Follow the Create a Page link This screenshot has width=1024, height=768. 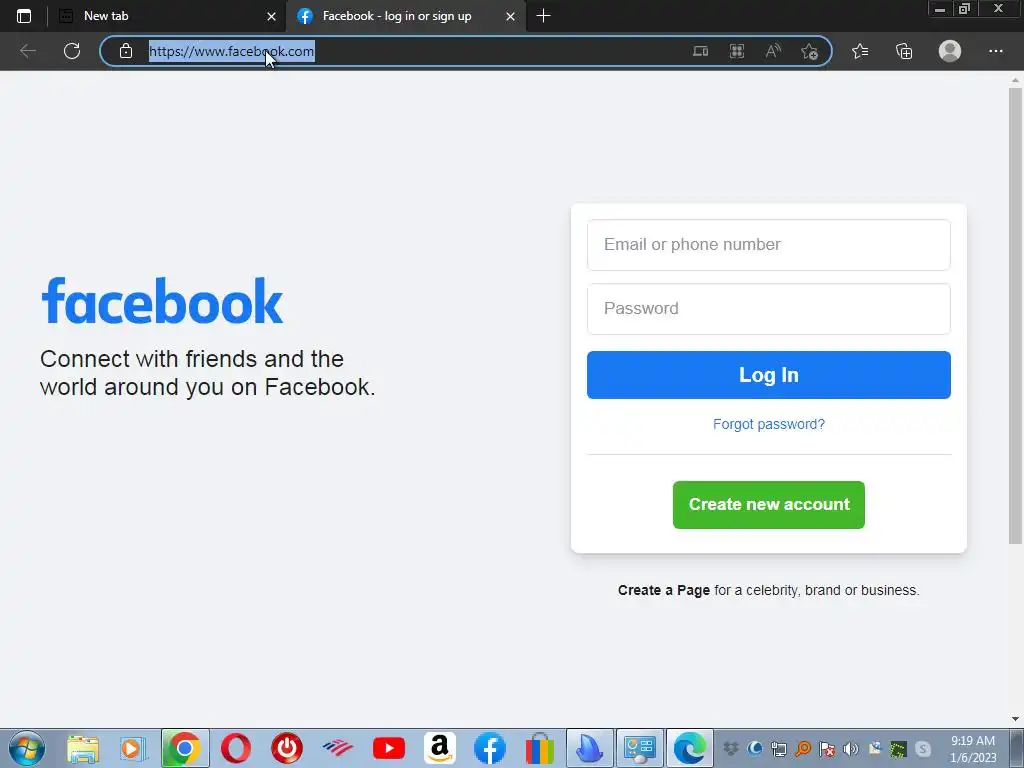(x=664, y=590)
